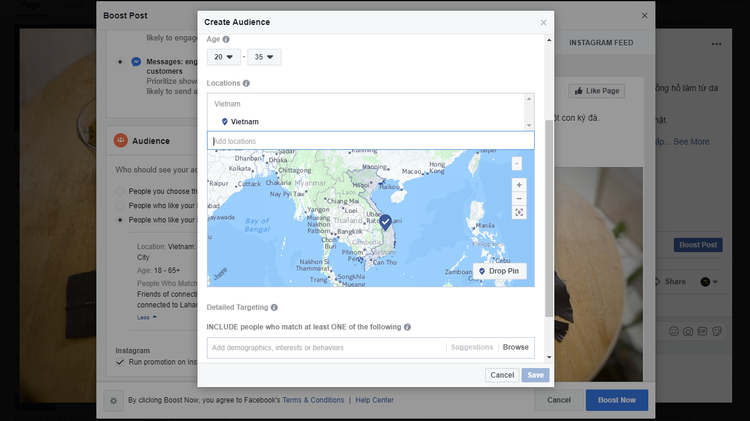Click the camera icon in comment box
This screenshot has height=421, width=750.
point(688,331)
